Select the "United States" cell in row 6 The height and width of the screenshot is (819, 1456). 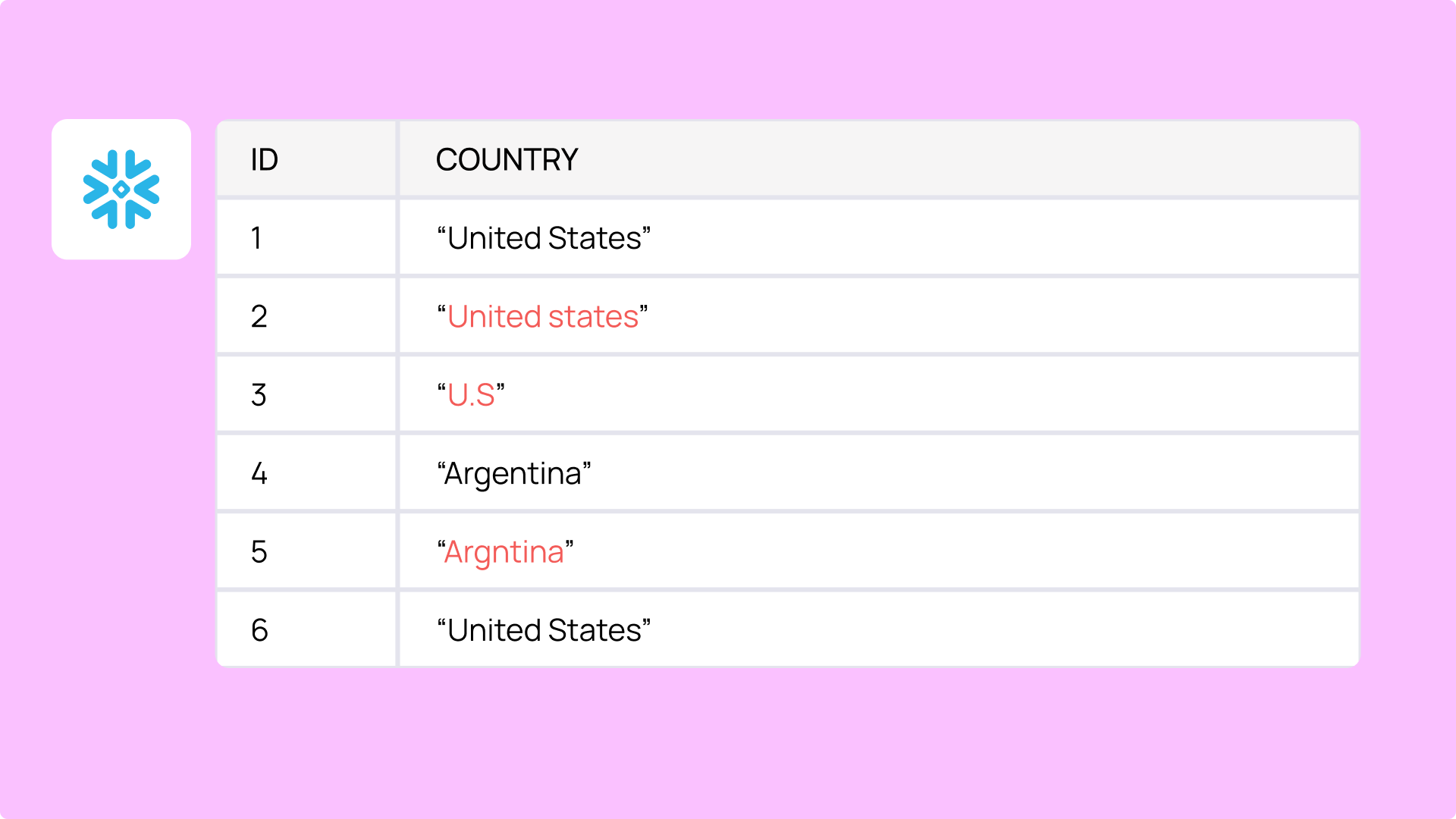[544, 630]
